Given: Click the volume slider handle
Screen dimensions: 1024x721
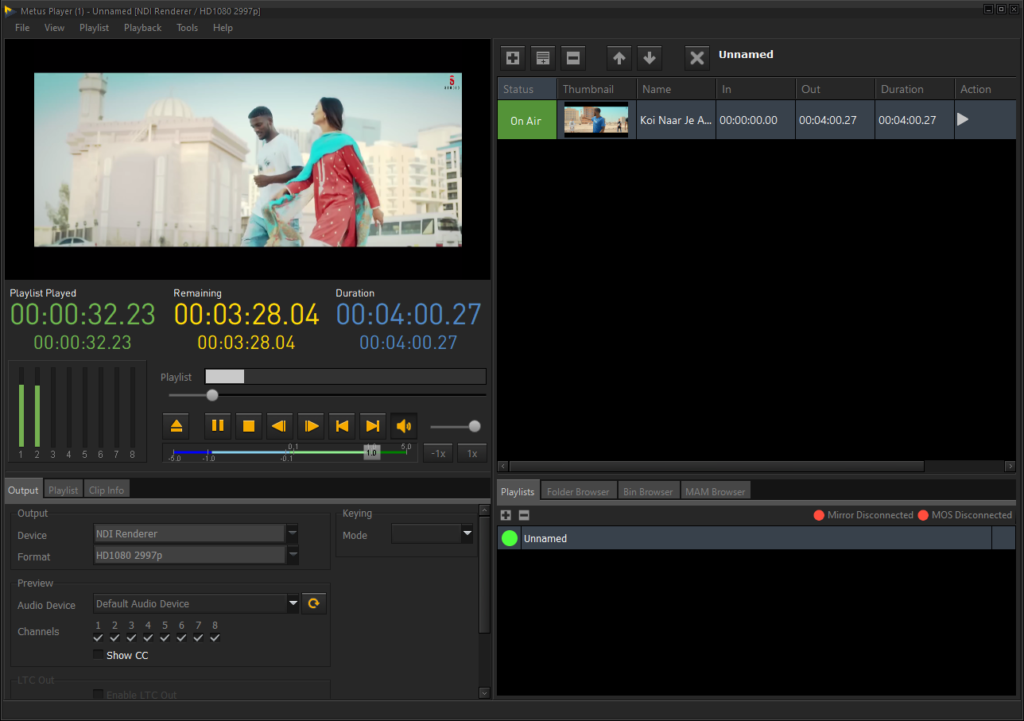Looking at the screenshot, I should [474, 426].
